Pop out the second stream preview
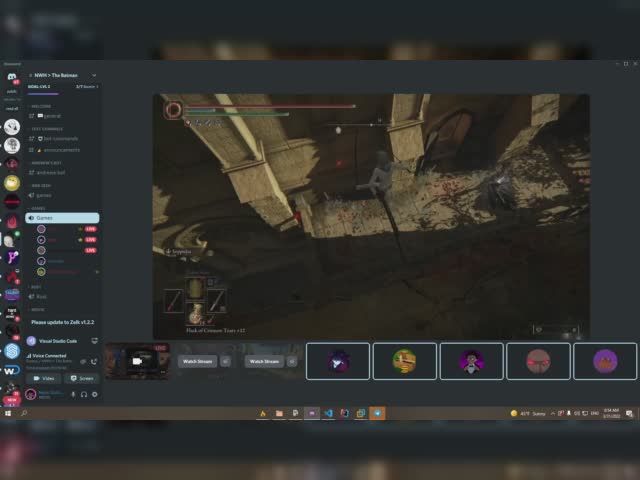This screenshot has height=480, width=640. coord(292,361)
